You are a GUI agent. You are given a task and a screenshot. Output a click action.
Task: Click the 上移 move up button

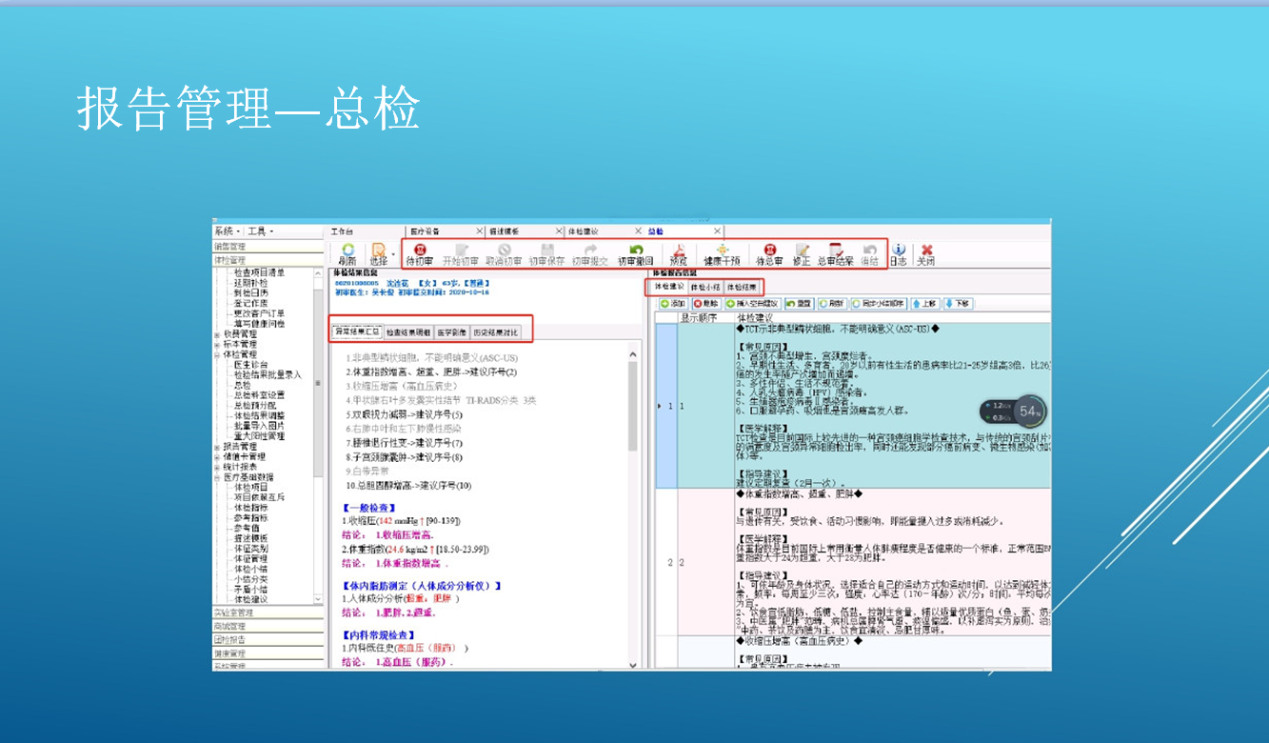[924, 303]
